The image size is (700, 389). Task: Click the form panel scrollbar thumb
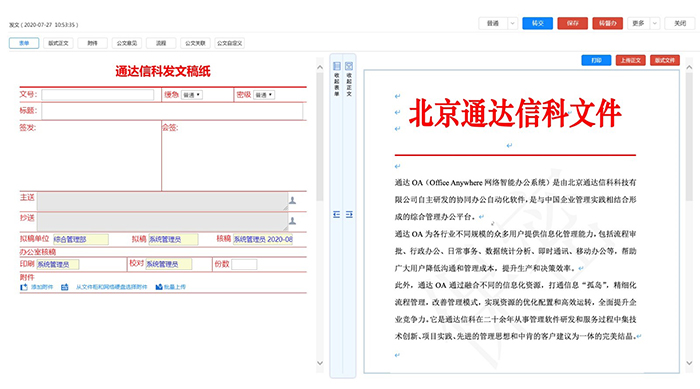pyautogui.click(x=320, y=137)
